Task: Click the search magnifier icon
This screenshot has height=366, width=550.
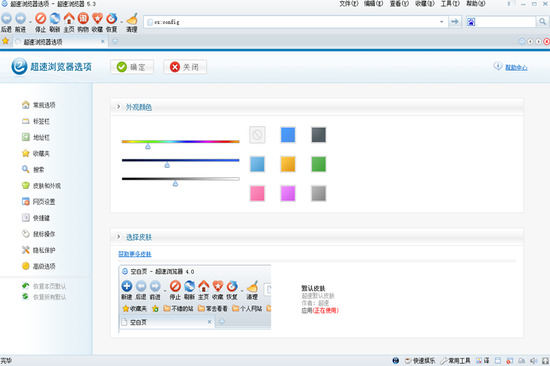Action: 542,22
